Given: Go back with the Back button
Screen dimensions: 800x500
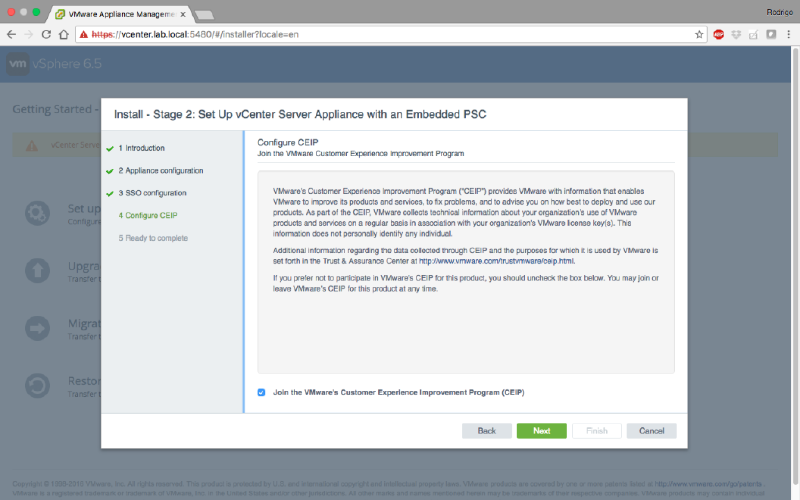Looking at the screenshot, I should 486,431.
